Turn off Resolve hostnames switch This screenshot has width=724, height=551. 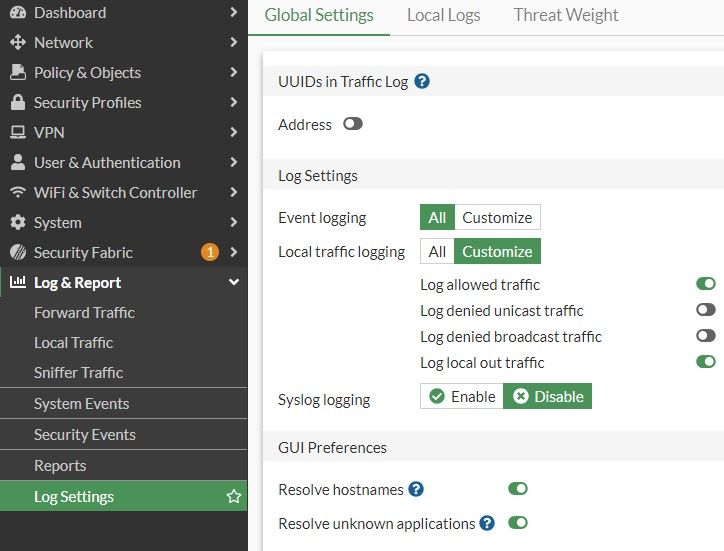pyautogui.click(x=518, y=489)
